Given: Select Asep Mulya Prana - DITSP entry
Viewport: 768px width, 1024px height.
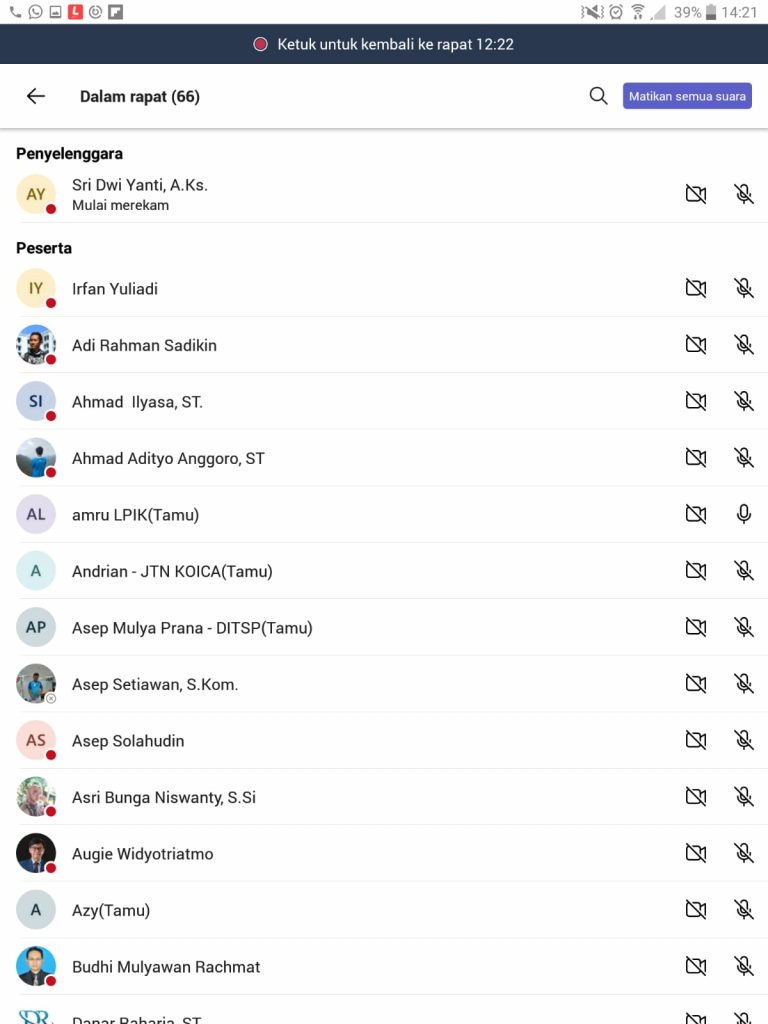Looking at the screenshot, I should (x=384, y=628).
